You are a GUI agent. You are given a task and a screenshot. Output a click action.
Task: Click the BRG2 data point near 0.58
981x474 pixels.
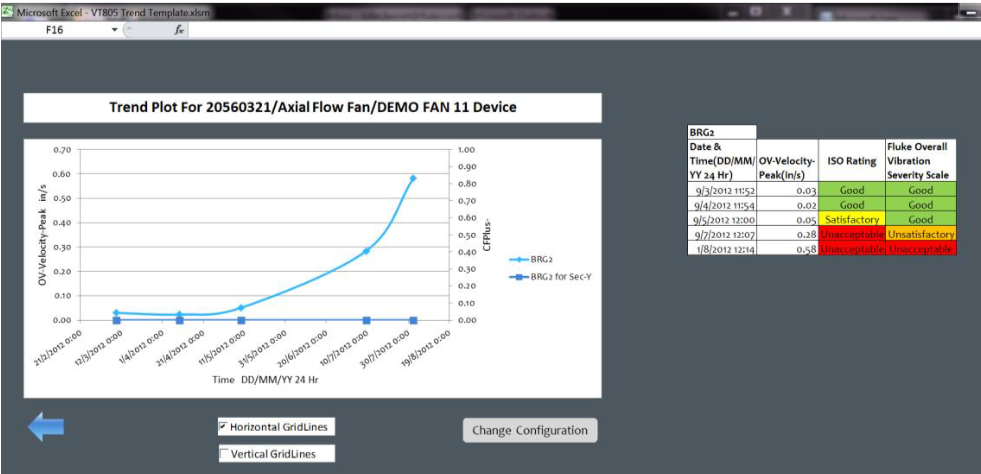(x=412, y=178)
